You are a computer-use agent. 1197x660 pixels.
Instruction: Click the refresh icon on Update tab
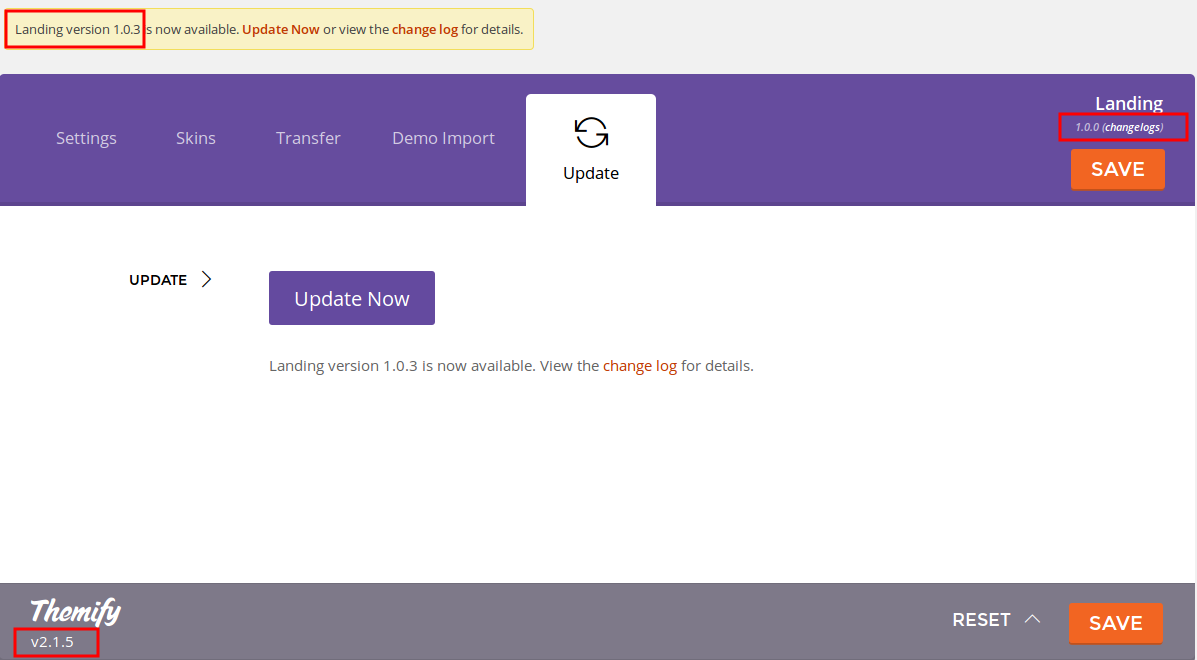pos(591,133)
